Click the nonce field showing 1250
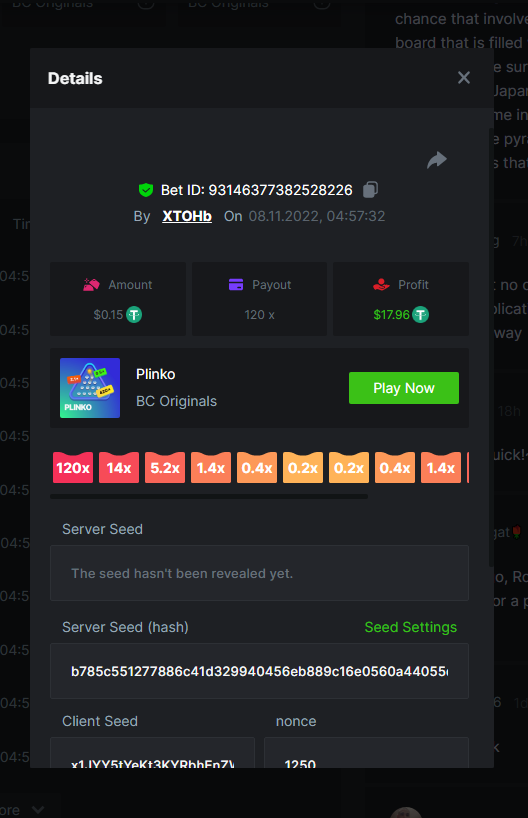 point(366,752)
